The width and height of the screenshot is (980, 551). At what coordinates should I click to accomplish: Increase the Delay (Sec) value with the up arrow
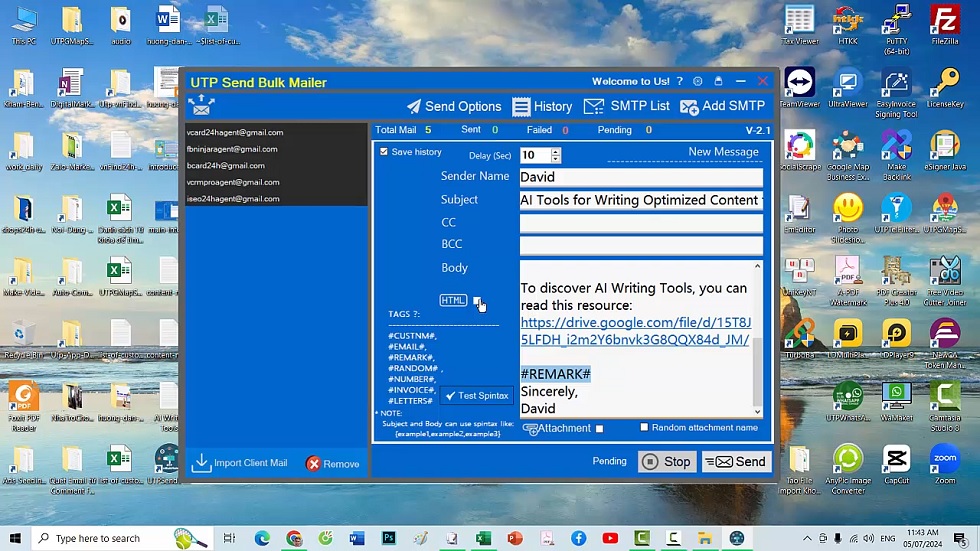pyautogui.click(x=556, y=151)
